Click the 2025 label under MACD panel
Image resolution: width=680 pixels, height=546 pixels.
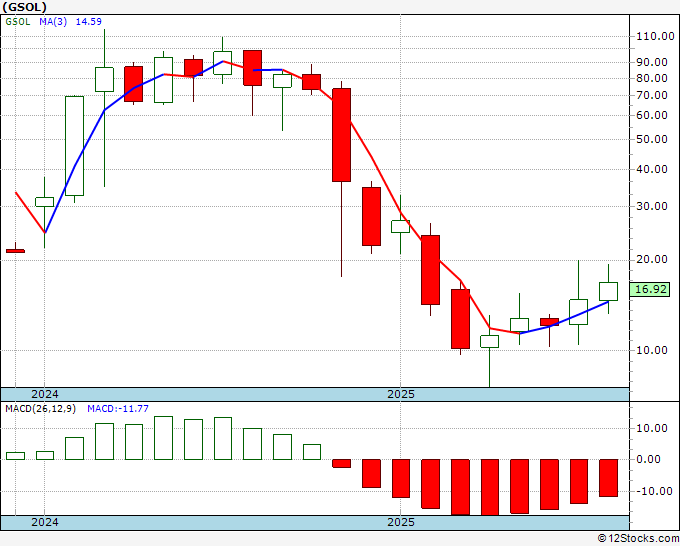point(401,522)
